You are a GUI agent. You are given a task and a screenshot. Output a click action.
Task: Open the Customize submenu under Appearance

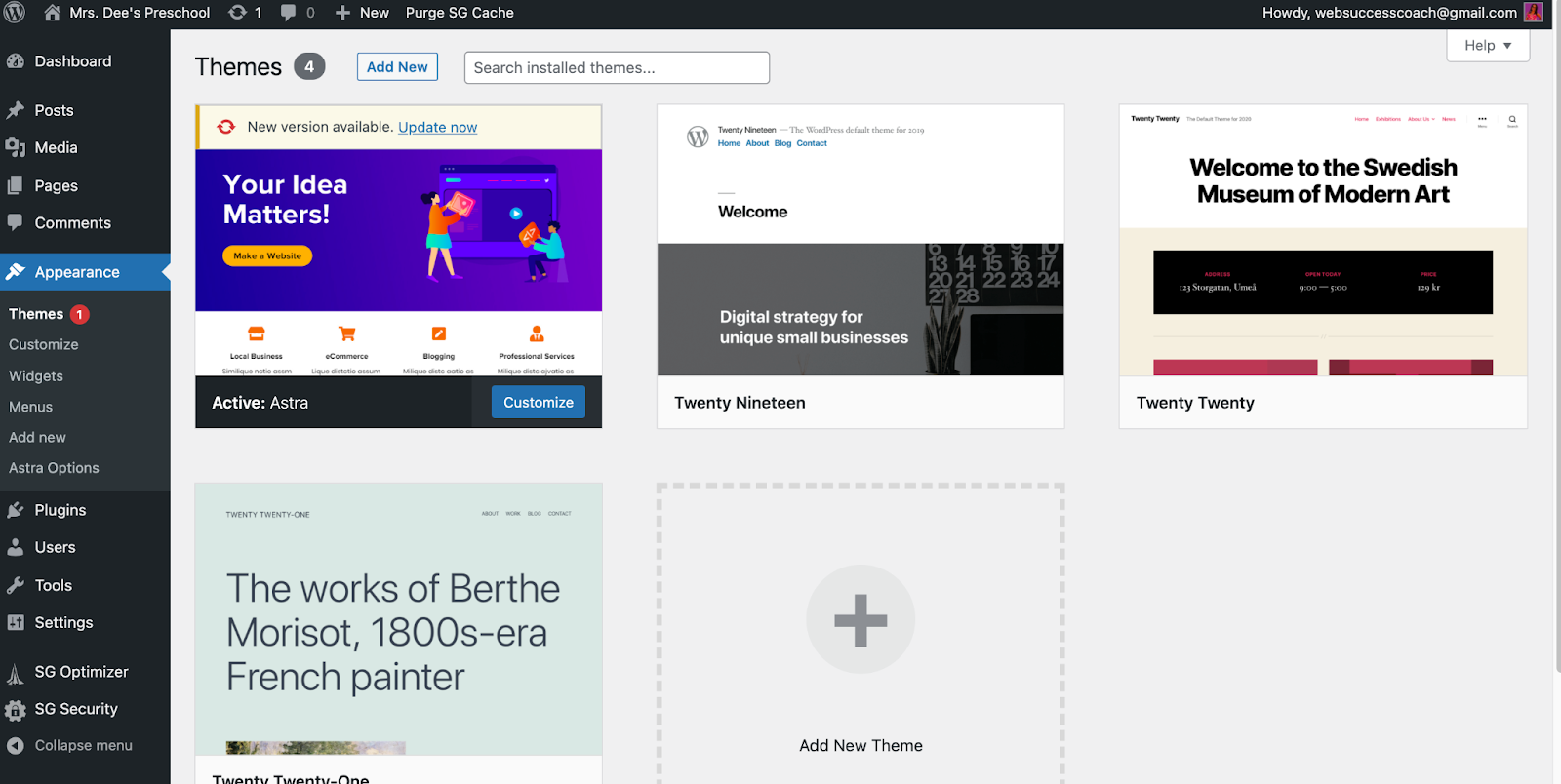pos(44,344)
